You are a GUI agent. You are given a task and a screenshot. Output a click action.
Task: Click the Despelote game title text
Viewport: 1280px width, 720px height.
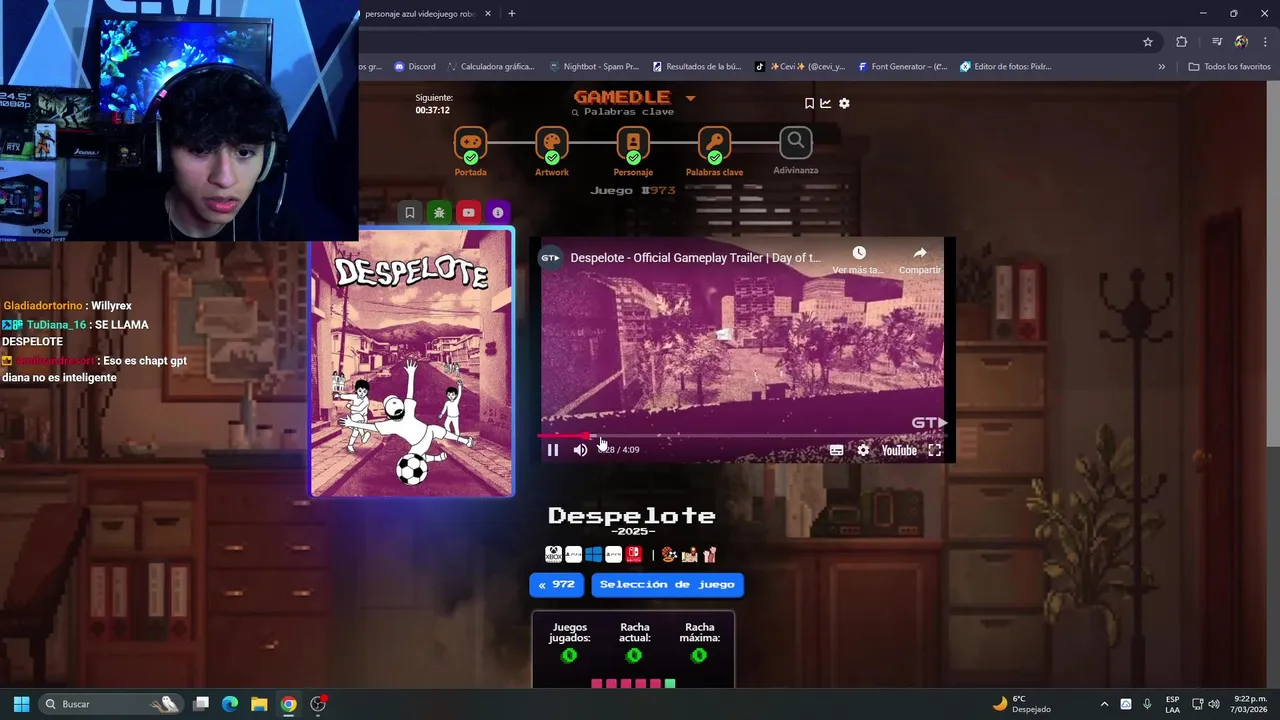[x=632, y=516]
